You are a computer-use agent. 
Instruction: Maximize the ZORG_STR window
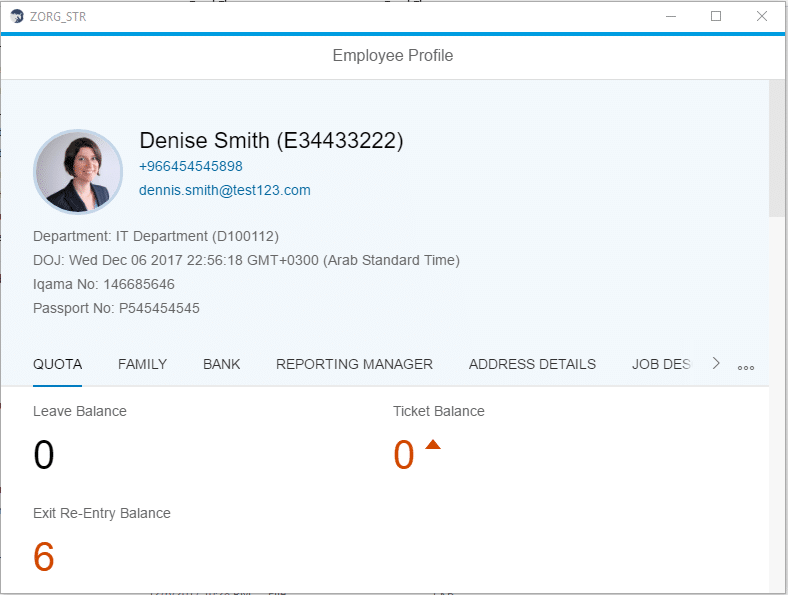pos(716,16)
